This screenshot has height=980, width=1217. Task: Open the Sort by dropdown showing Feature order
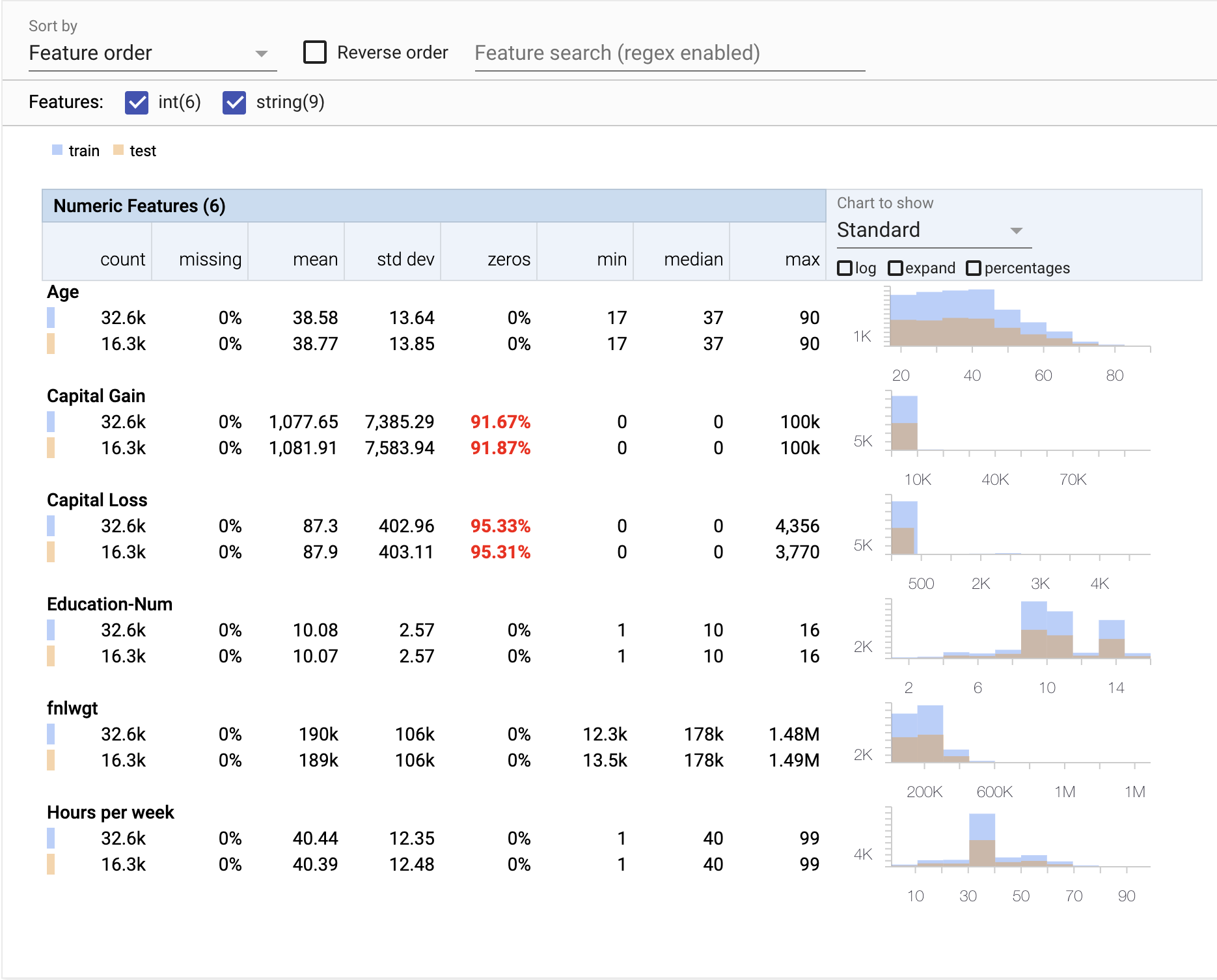pyautogui.click(x=152, y=53)
